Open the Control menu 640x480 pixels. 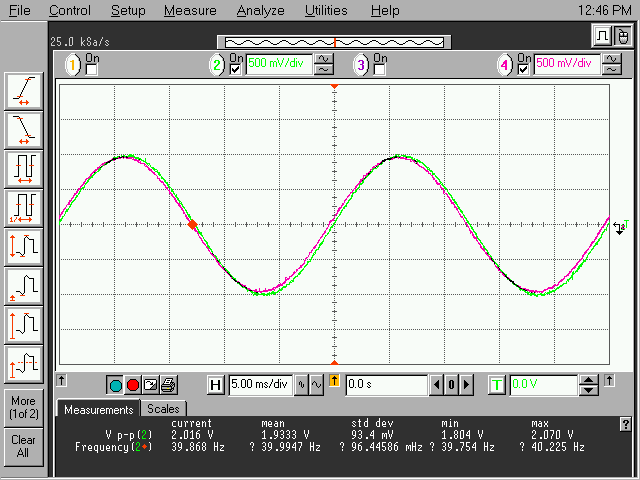click(70, 10)
